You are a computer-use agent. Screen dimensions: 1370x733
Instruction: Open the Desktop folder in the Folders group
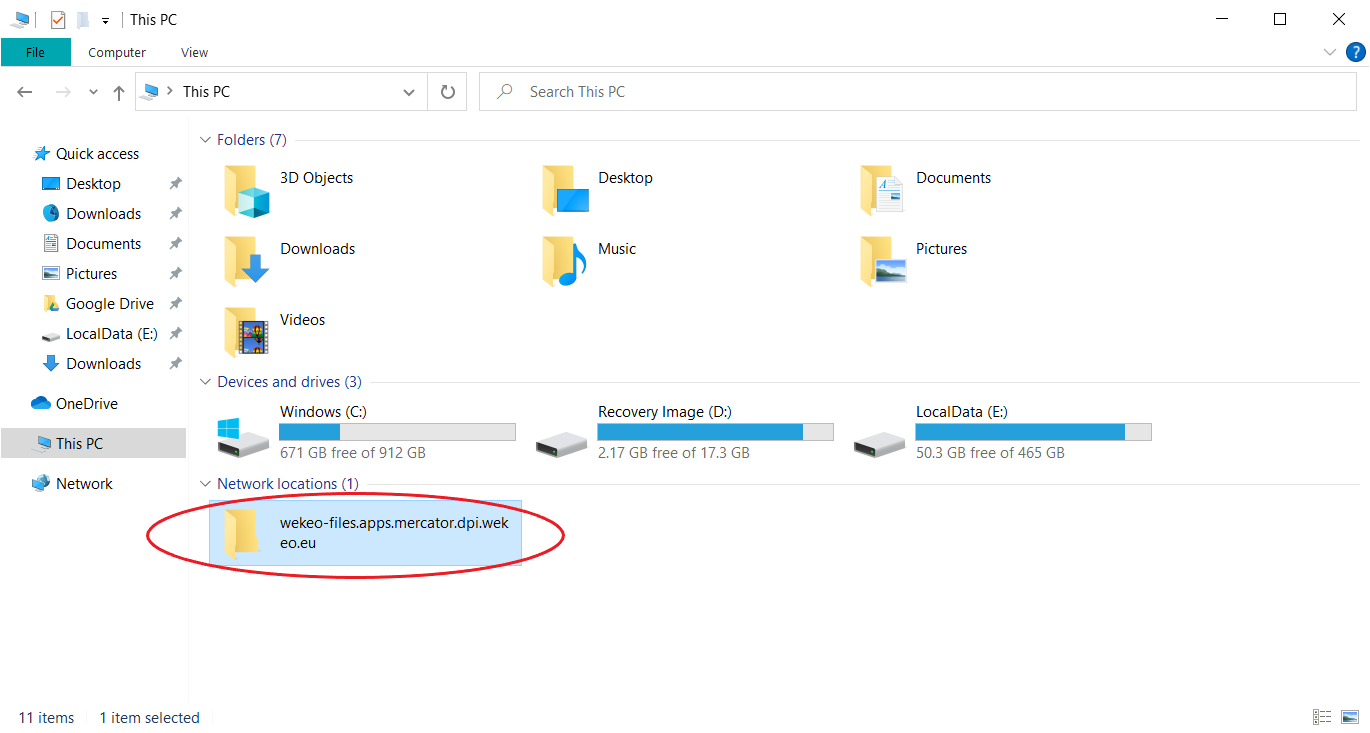pos(565,191)
